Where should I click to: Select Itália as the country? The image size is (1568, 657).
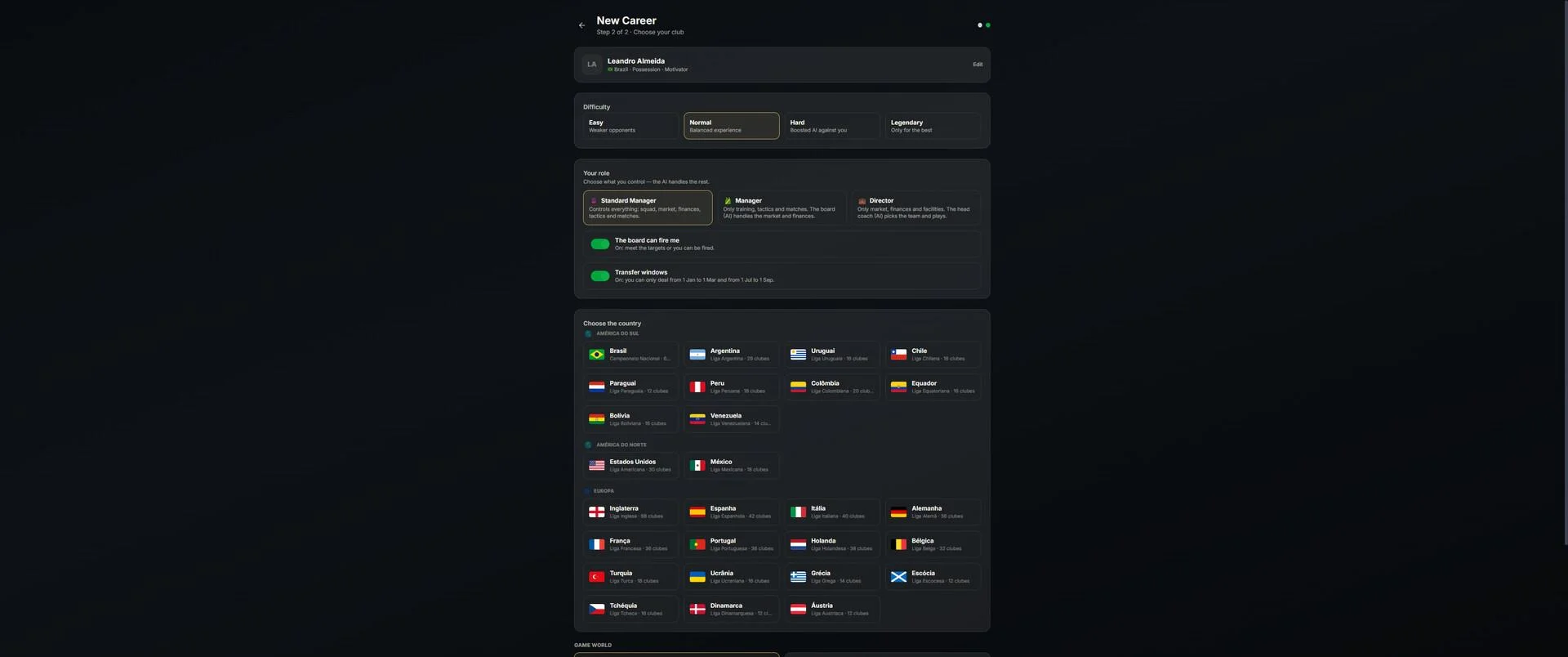tap(832, 512)
